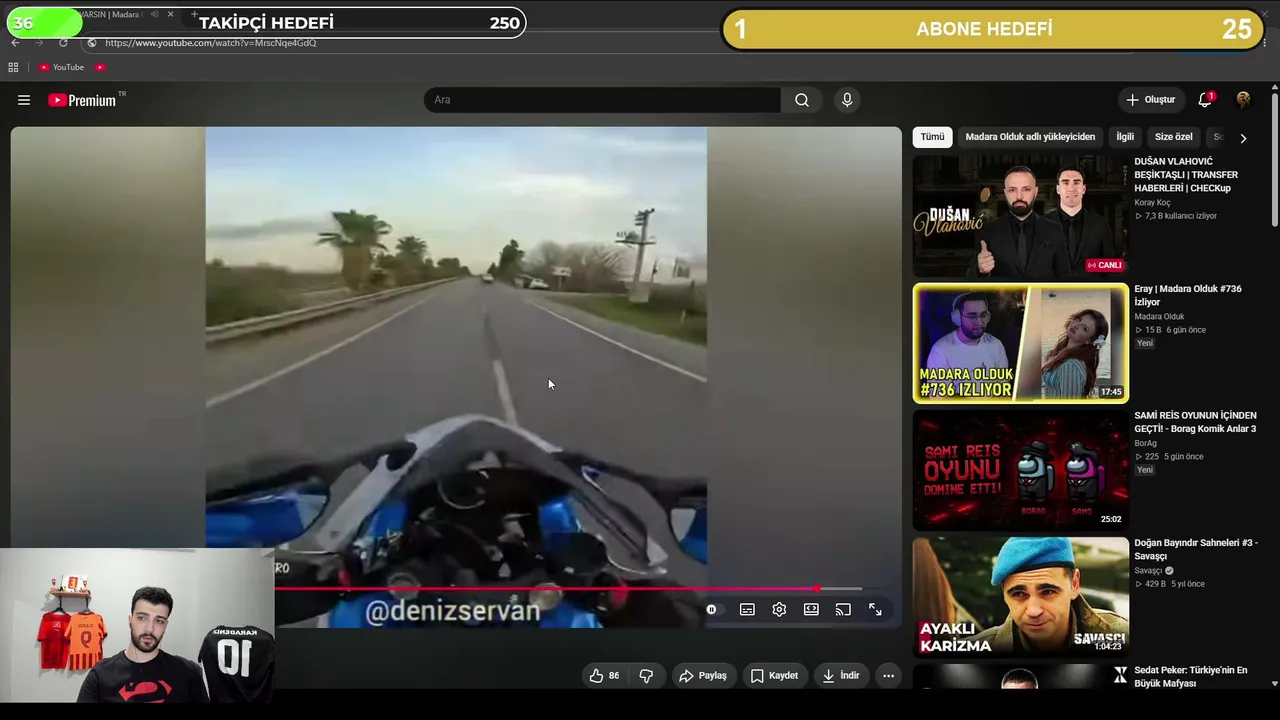This screenshot has height=720, width=1280.
Task: Open title 'DUŠAN VLAHOVIĆ BEŞİKTAŞLI | TRANSFER'
Action: [1188, 174]
